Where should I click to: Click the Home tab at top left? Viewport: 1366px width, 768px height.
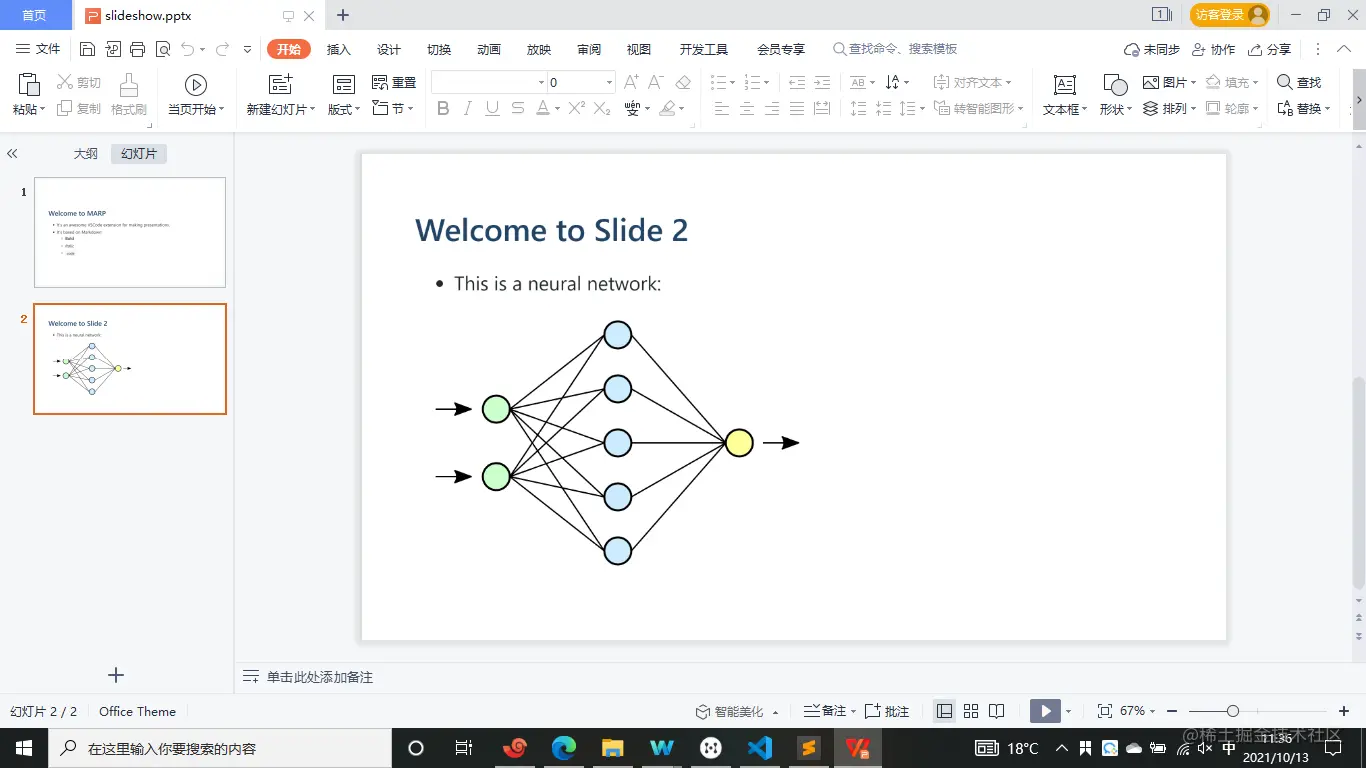point(35,15)
